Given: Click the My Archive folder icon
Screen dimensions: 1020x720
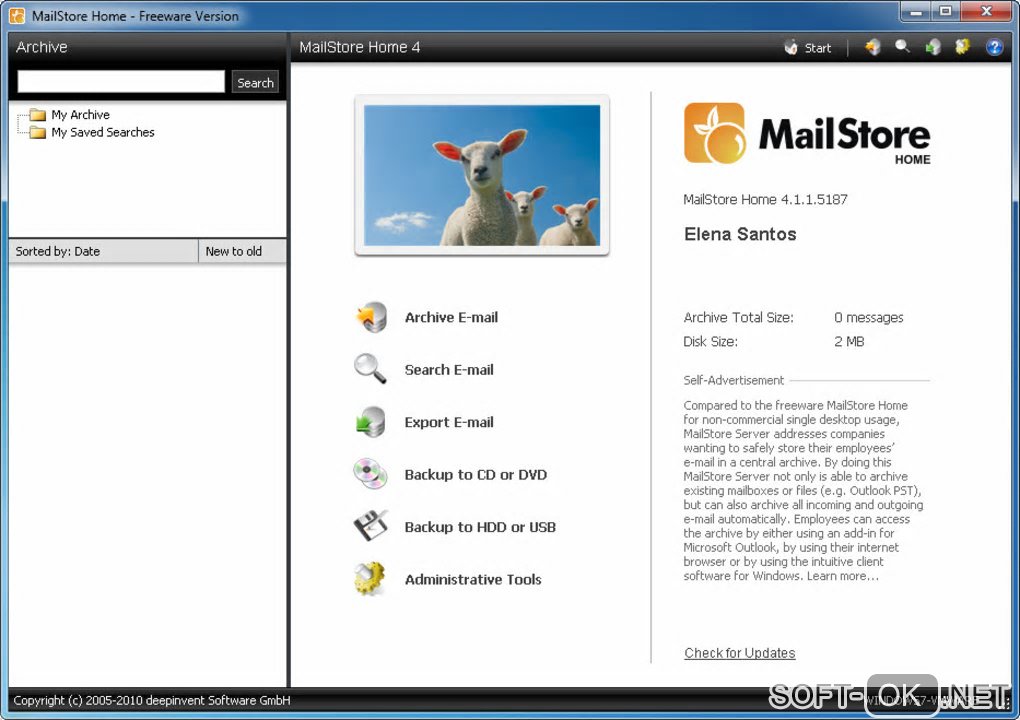Looking at the screenshot, I should click(x=38, y=114).
